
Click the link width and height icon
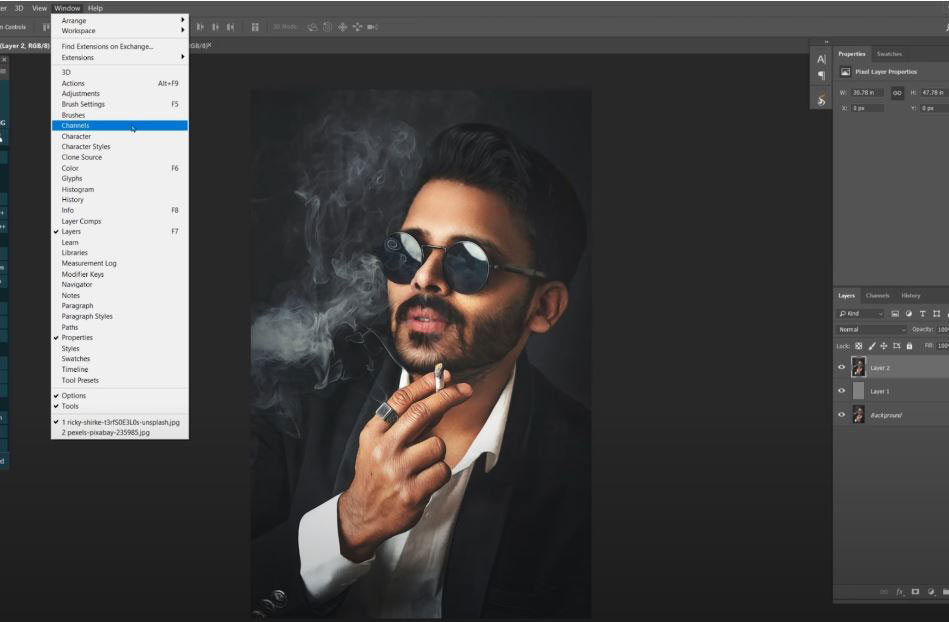(x=897, y=93)
